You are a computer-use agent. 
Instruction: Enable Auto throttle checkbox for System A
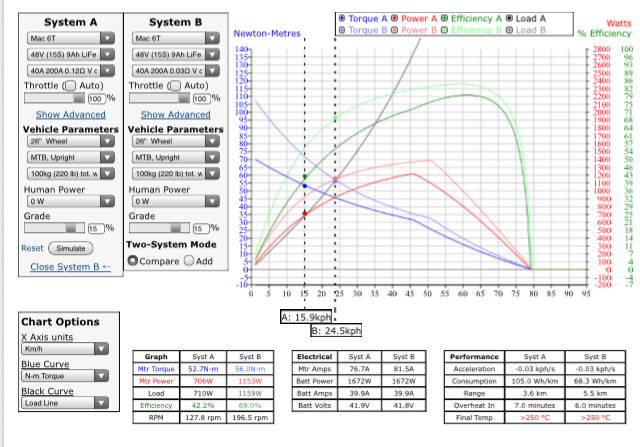[x=68, y=86]
